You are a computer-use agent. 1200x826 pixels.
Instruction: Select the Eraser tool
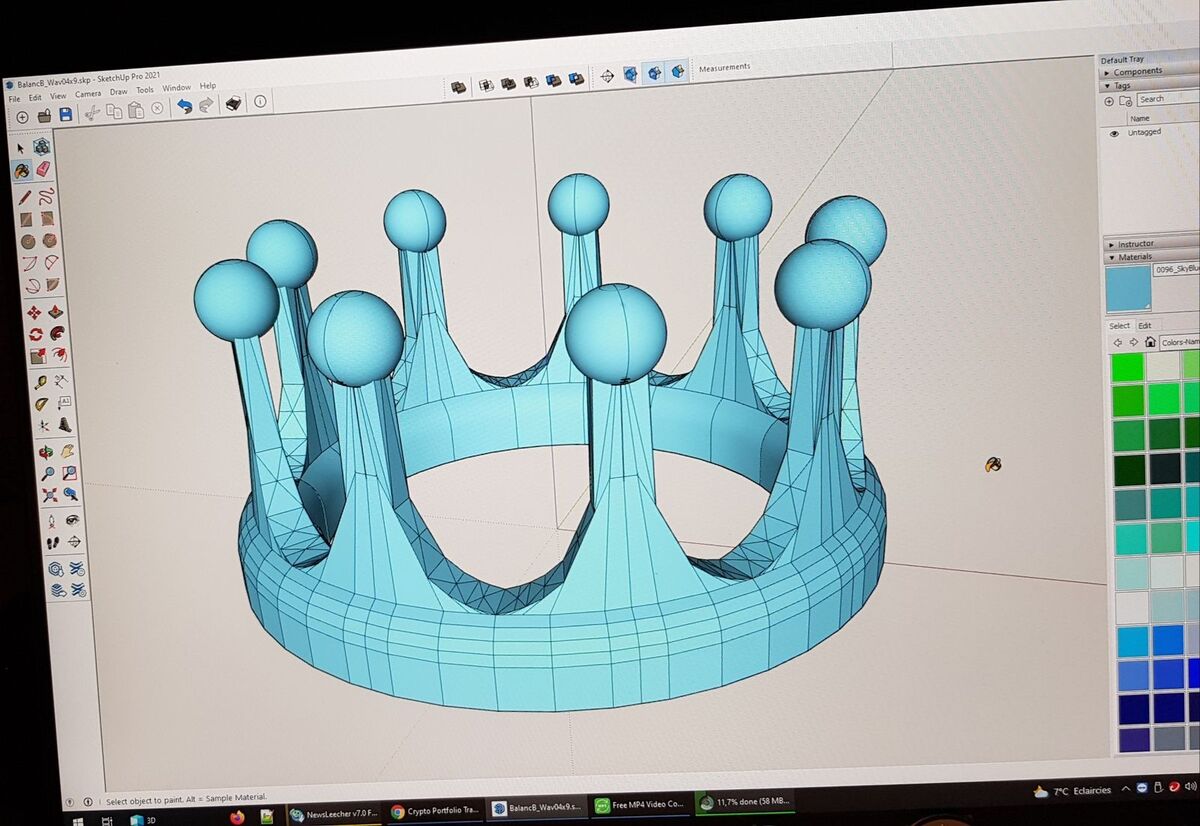pyautogui.click(x=43, y=170)
